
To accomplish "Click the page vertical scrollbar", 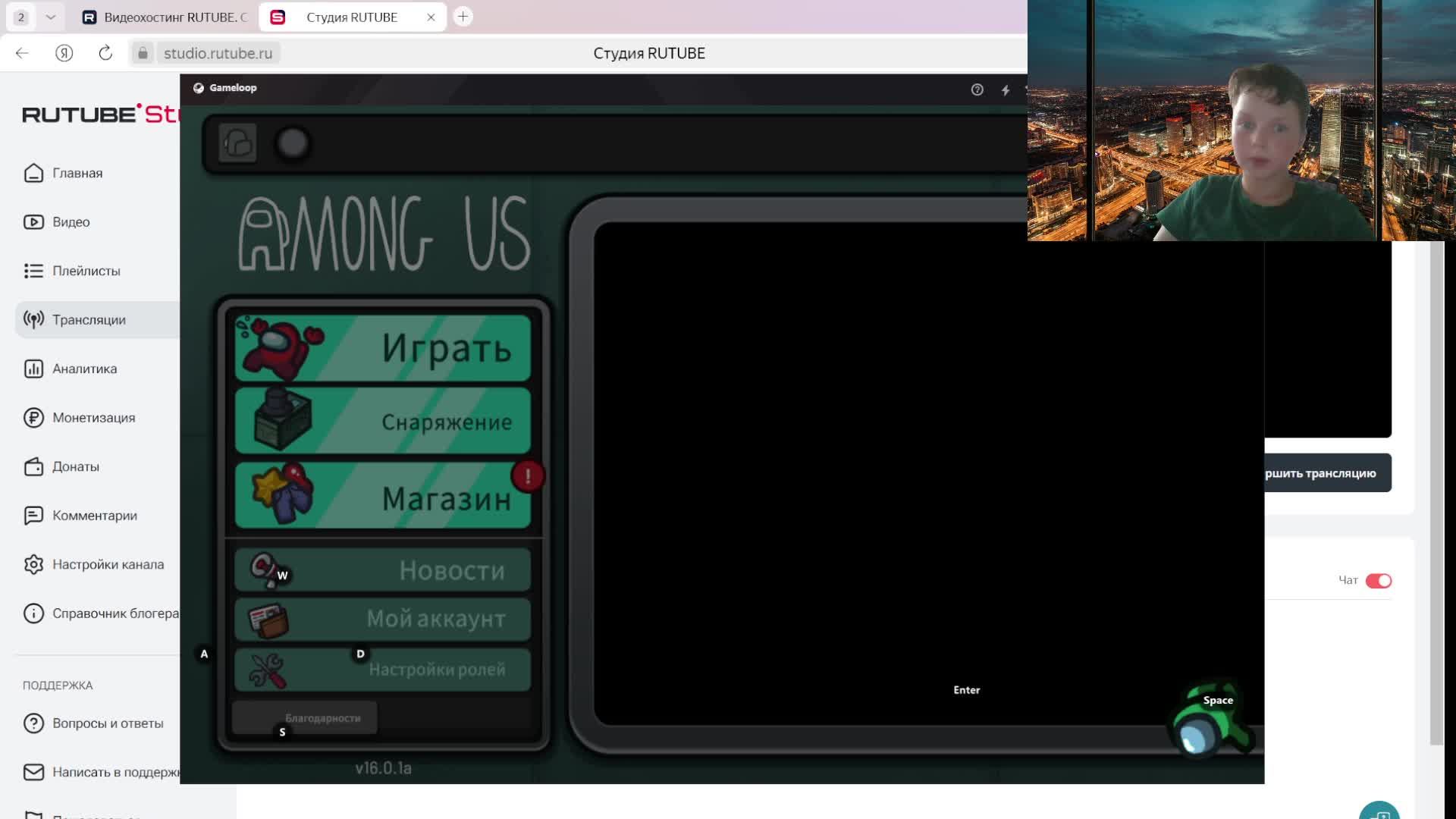I will (1436, 493).
